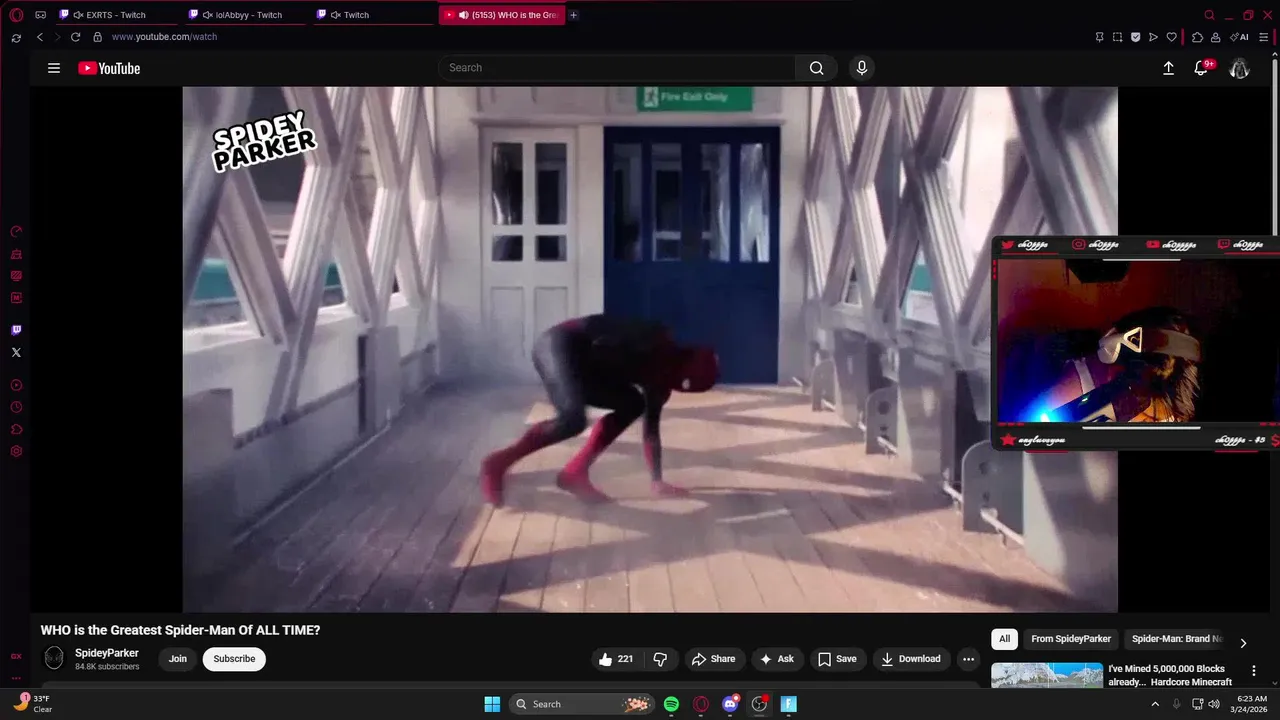The image size is (1280, 720).
Task: Click the address bar URL youtube.com/watch
Action: pyautogui.click(x=164, y=37)
